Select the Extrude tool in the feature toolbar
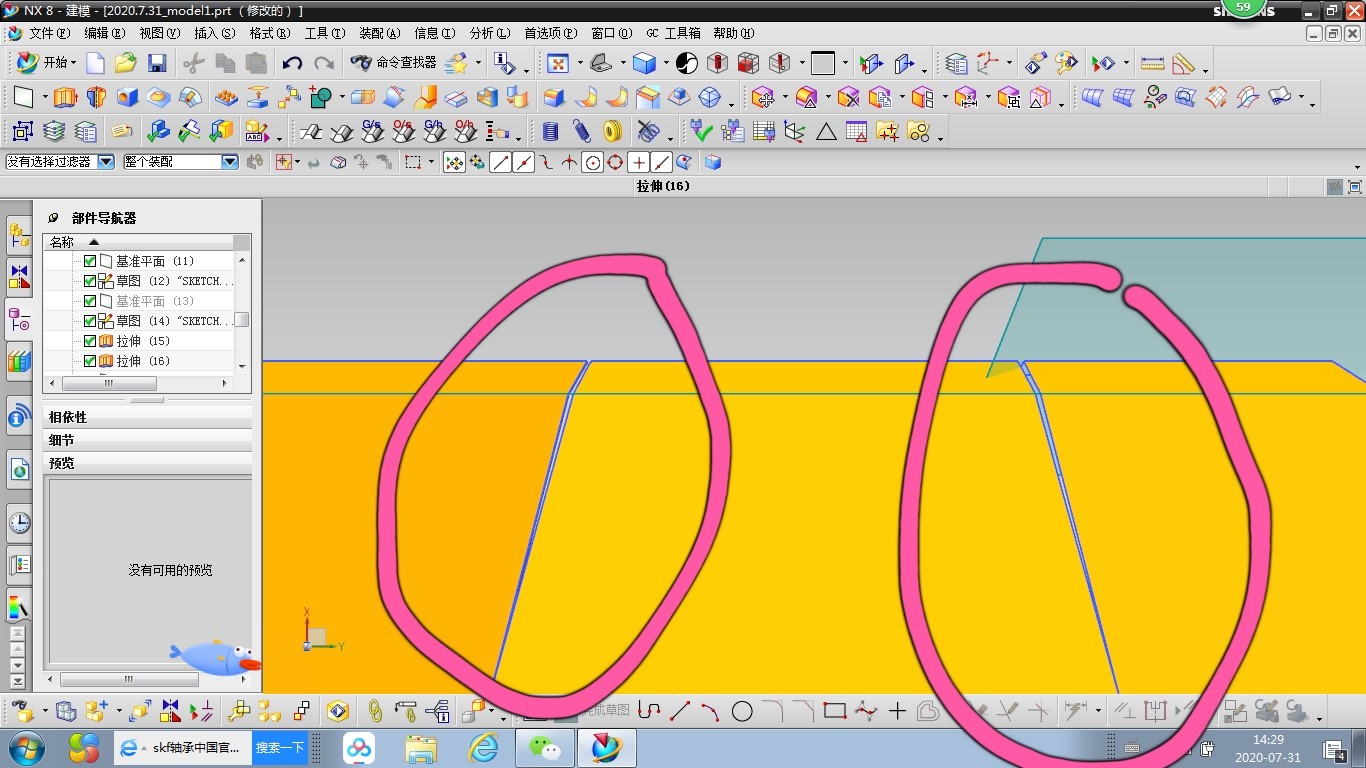Screen dimensions: 1366x768 click(x=65, y=97)
